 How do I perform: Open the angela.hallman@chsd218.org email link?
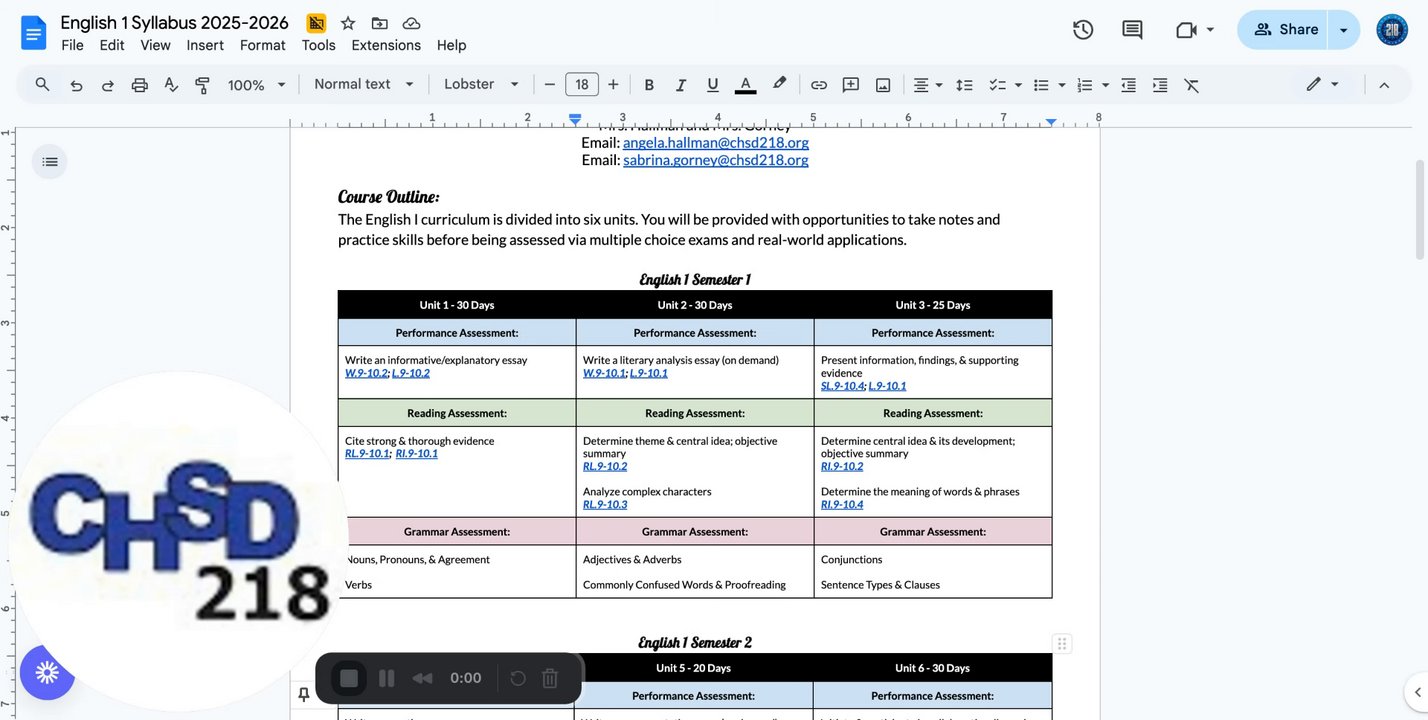tap(716, 142)
